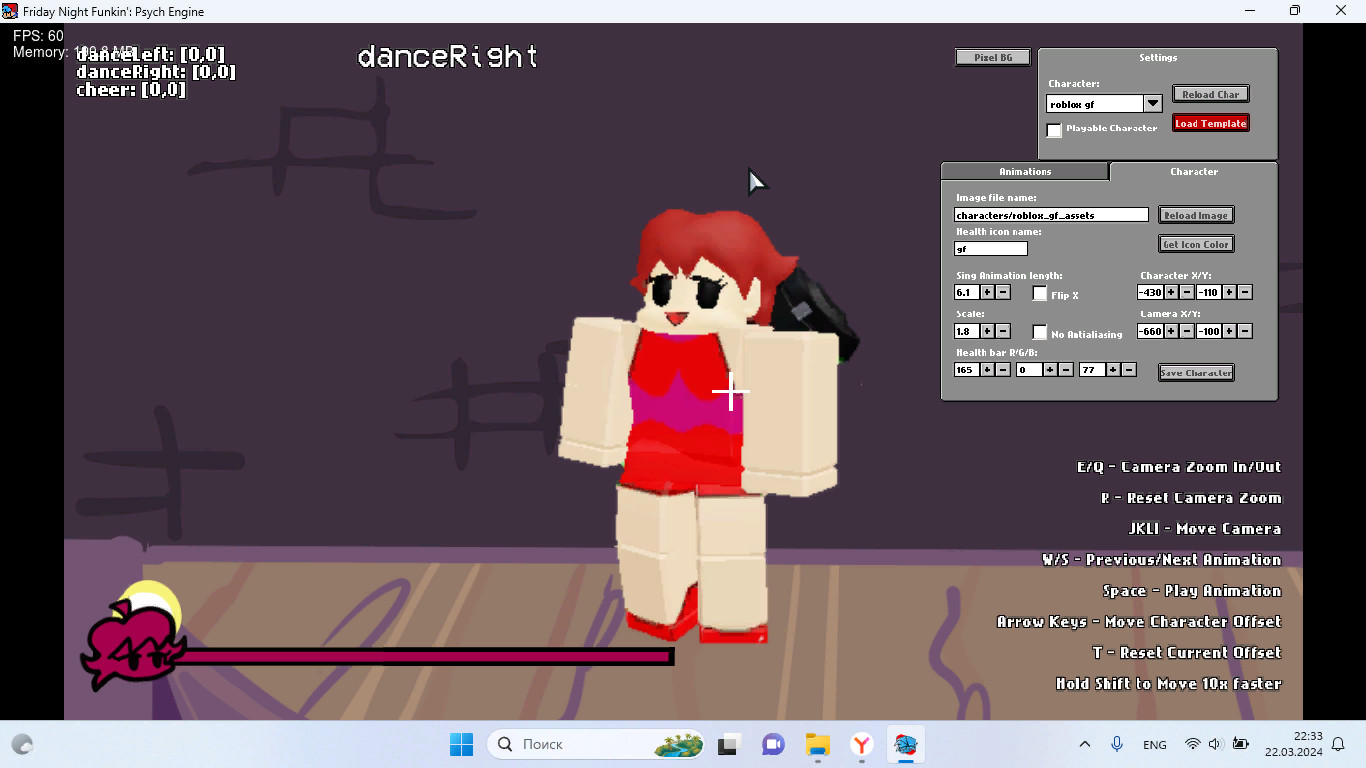1366x768 pixels.
Task: Open the notification bell icon
Action: (x=1338, y=744)
